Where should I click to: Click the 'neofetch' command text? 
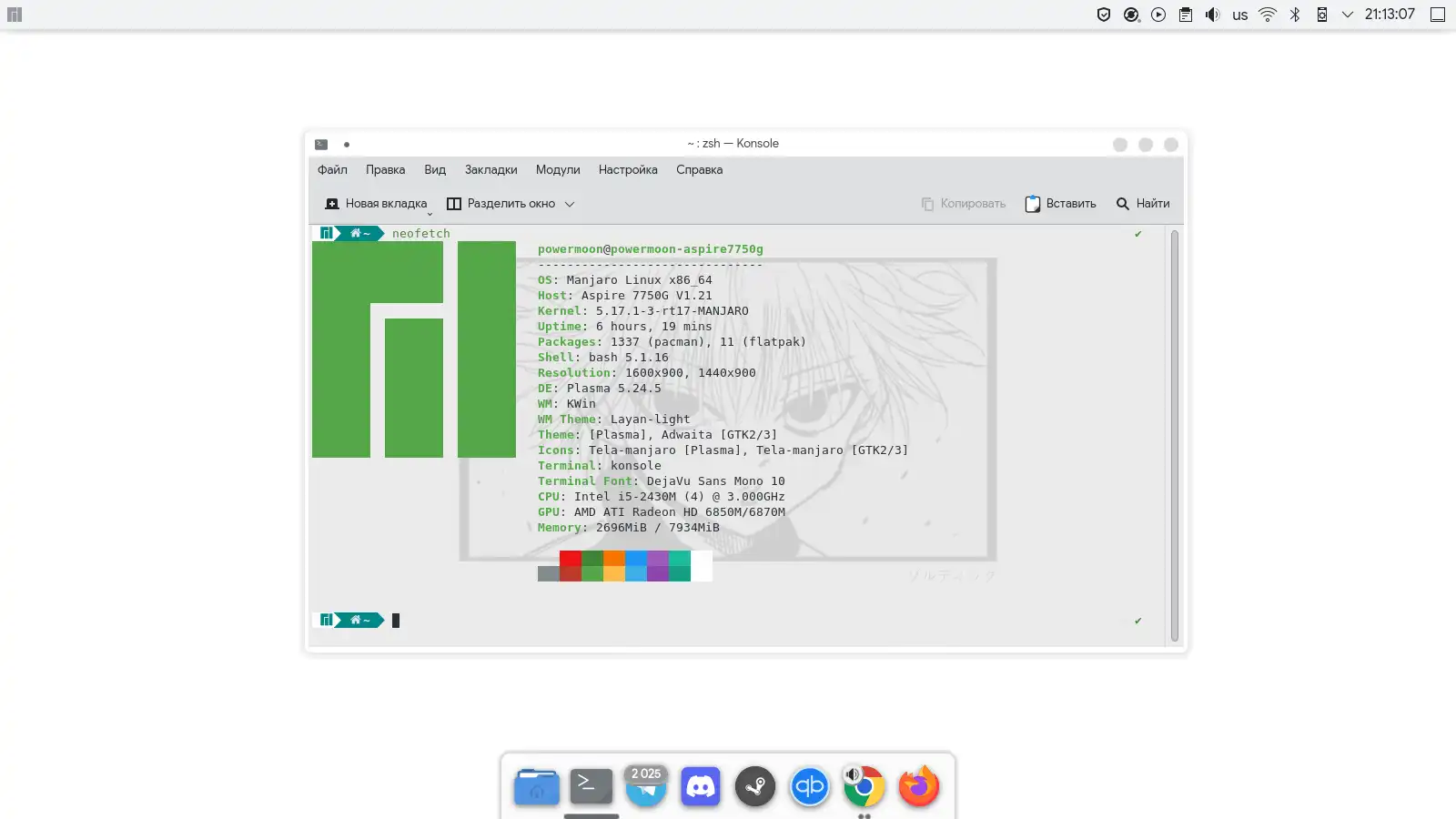pyautogui.click(x=421, y=234)
